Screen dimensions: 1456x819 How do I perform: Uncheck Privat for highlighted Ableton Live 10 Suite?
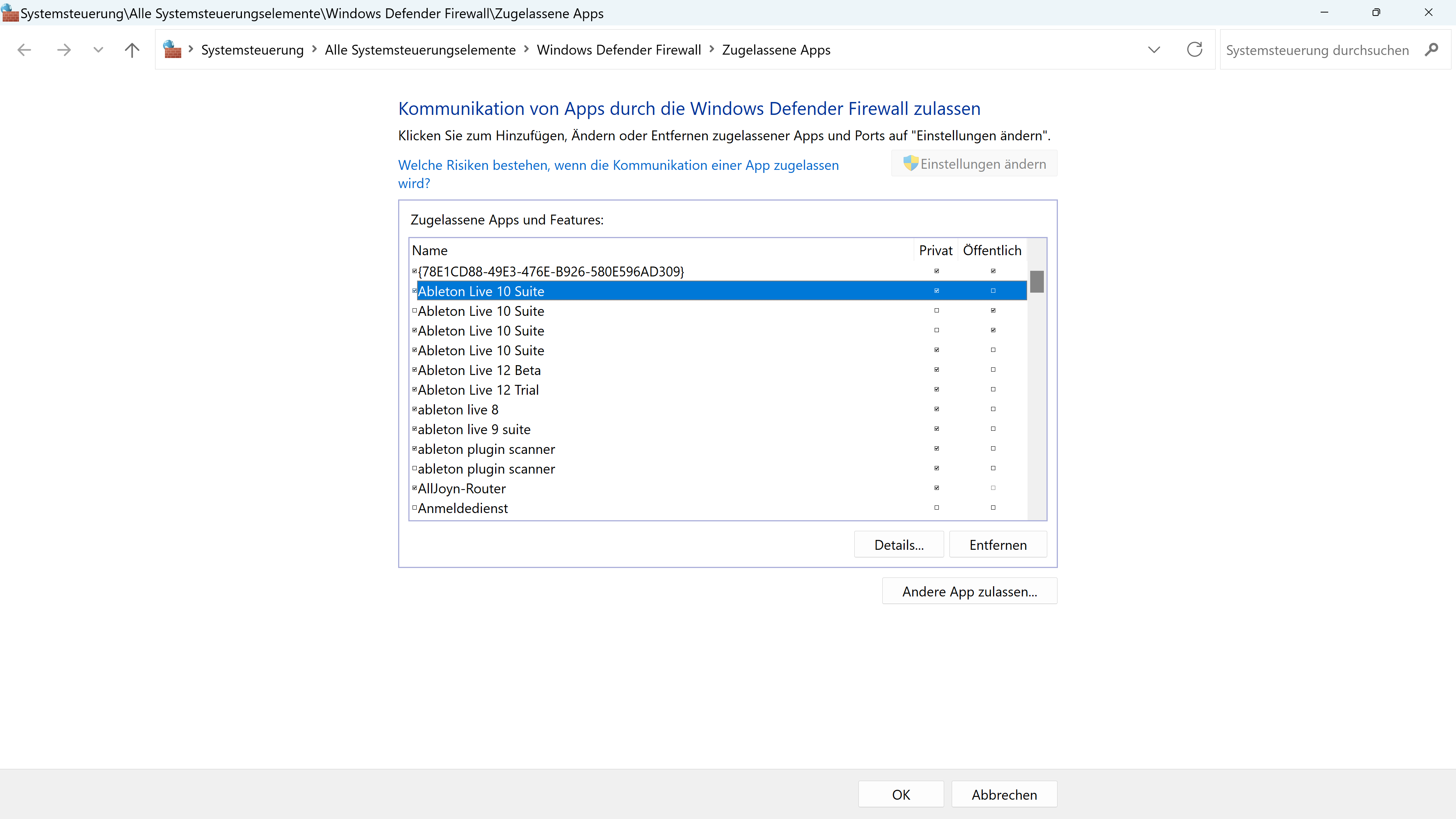pos(937,291)
